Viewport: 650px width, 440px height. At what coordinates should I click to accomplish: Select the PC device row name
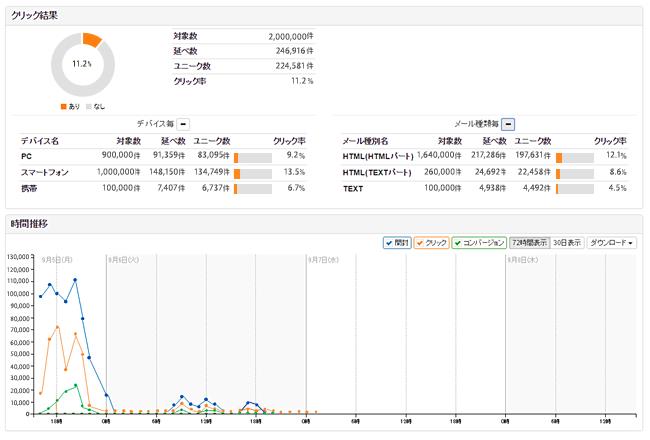26,156
